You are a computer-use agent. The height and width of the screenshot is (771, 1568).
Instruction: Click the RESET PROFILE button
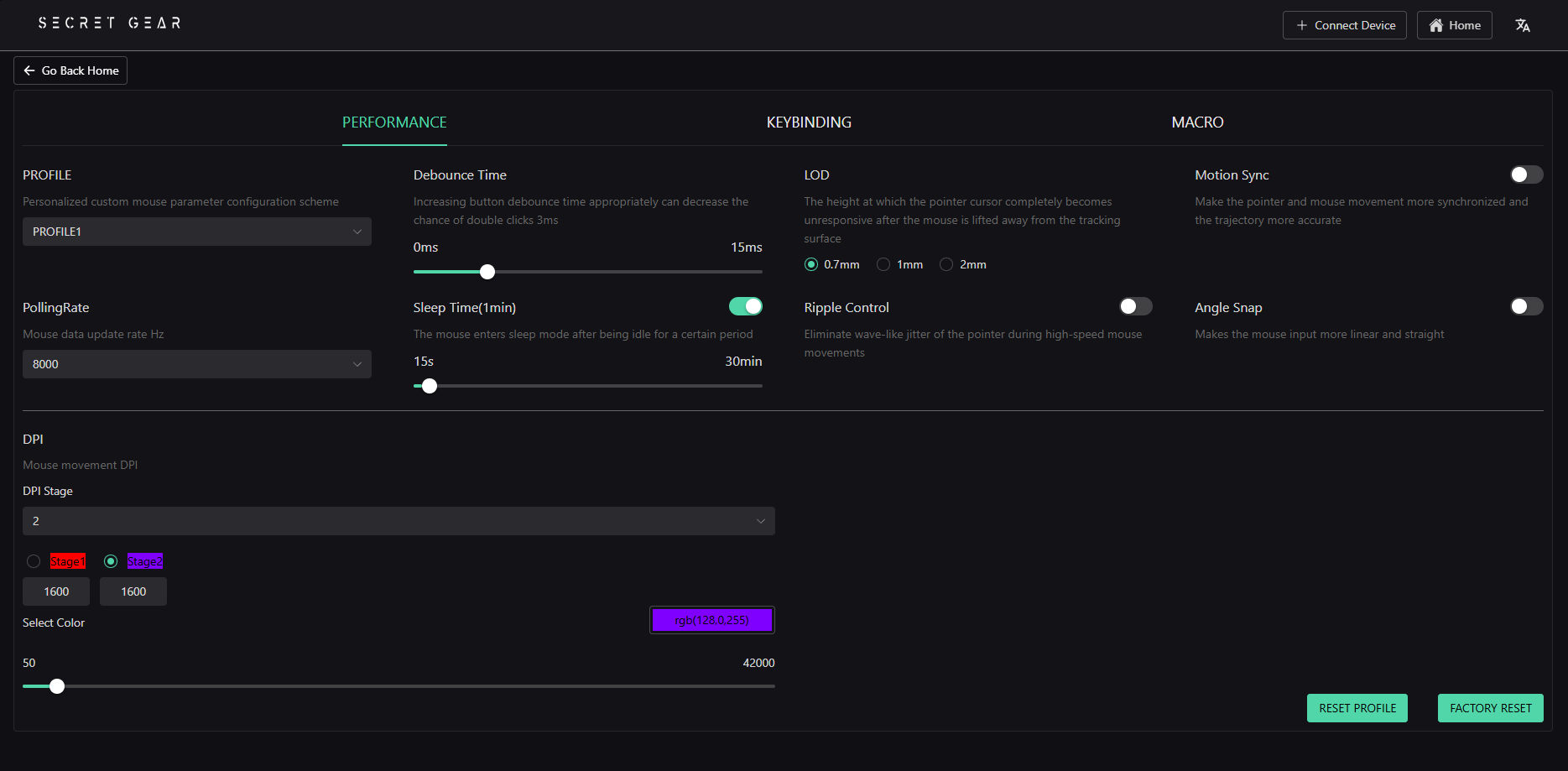click(1357, 708)
